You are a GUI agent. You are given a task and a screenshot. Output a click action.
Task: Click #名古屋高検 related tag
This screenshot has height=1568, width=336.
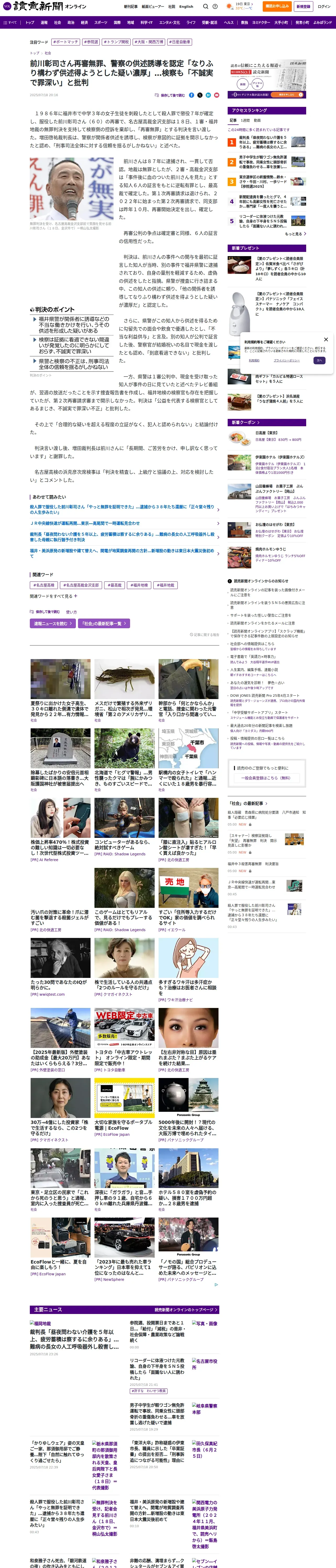pos(44,585)
